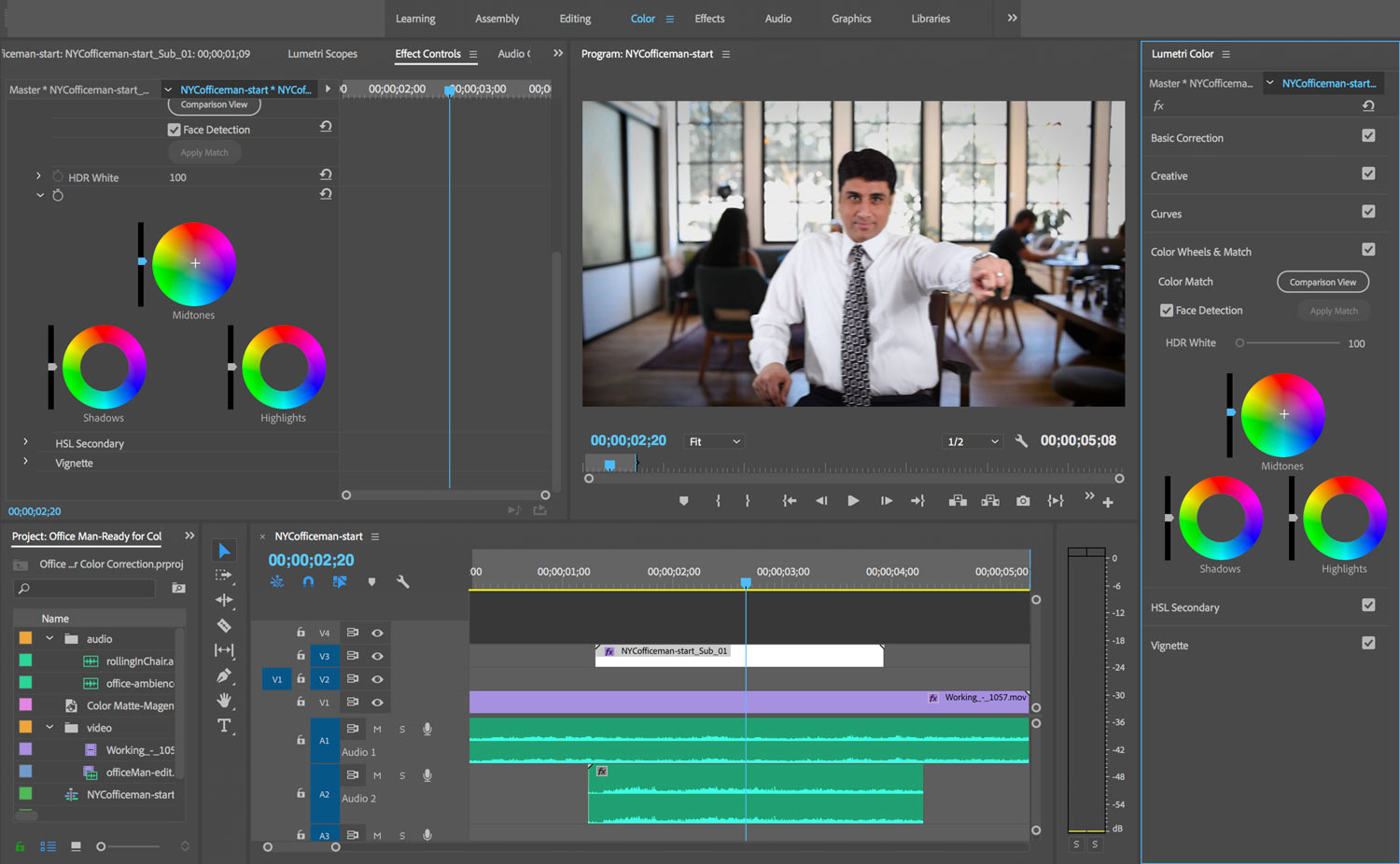
Task: Click the camera icon to export a frame
Action: click(1022, 500)
